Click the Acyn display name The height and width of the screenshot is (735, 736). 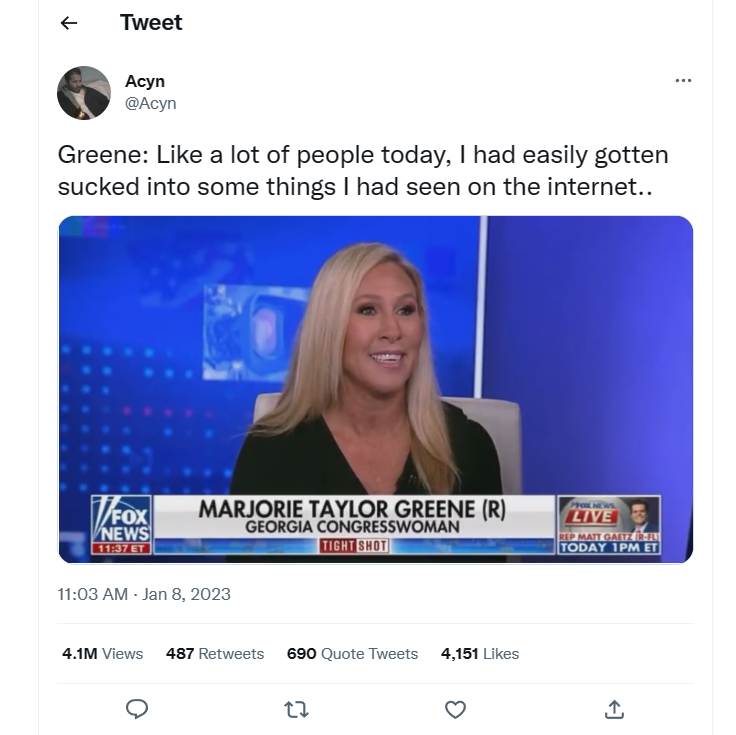(144, 82)
